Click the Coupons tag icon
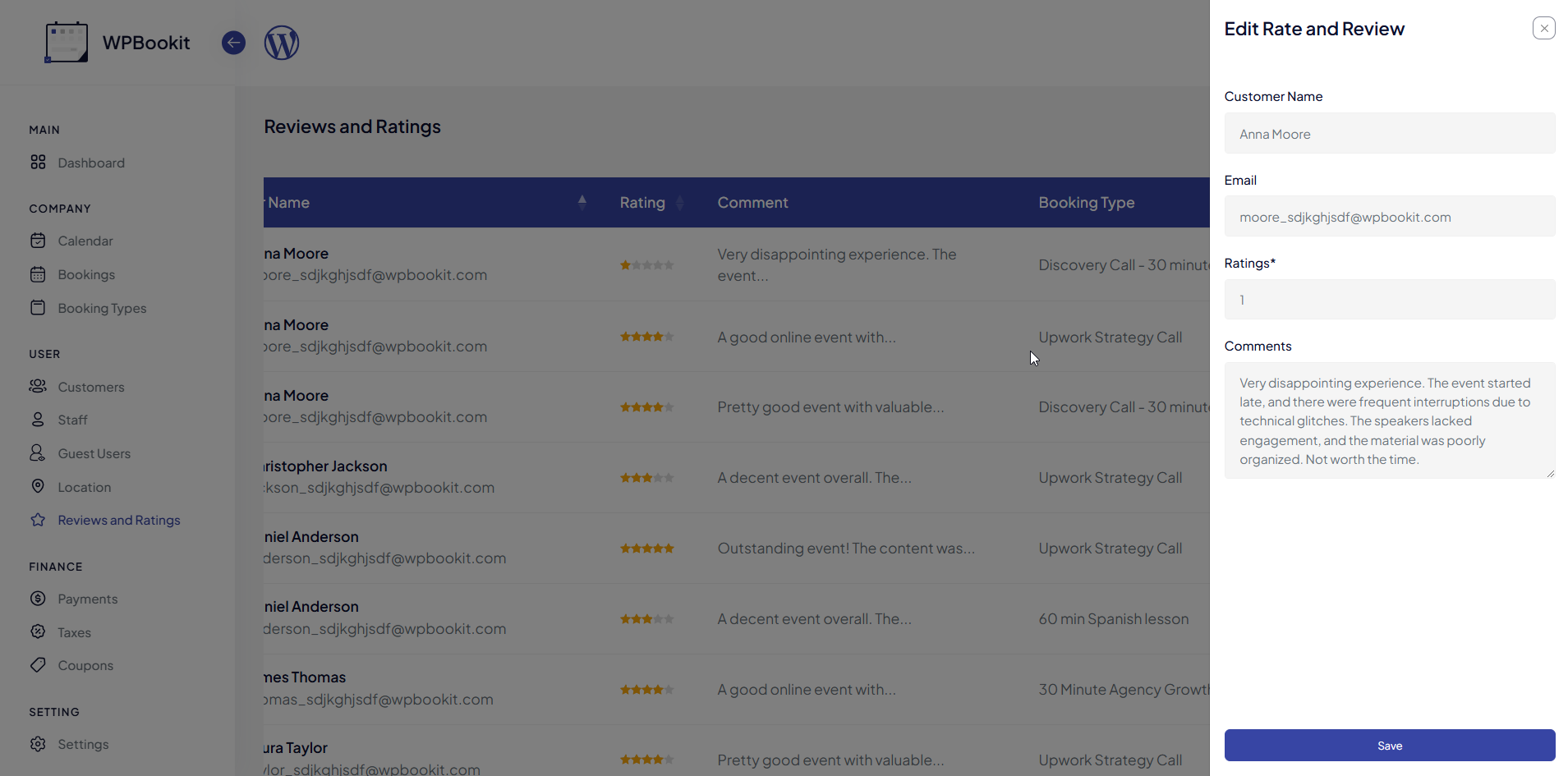The width and height of the screenshot is (1568, 776). coord(38,665)
